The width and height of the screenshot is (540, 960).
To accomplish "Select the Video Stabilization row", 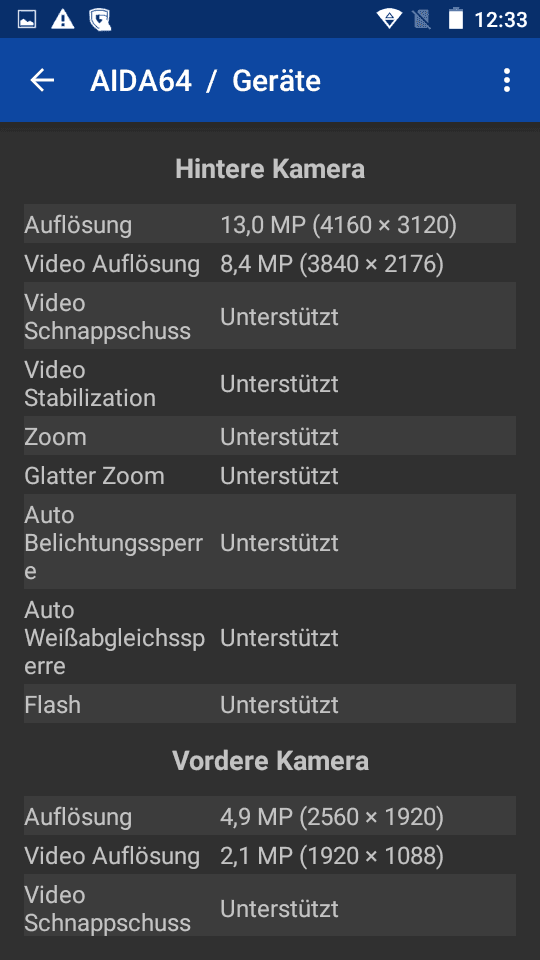I will point(270,383).
